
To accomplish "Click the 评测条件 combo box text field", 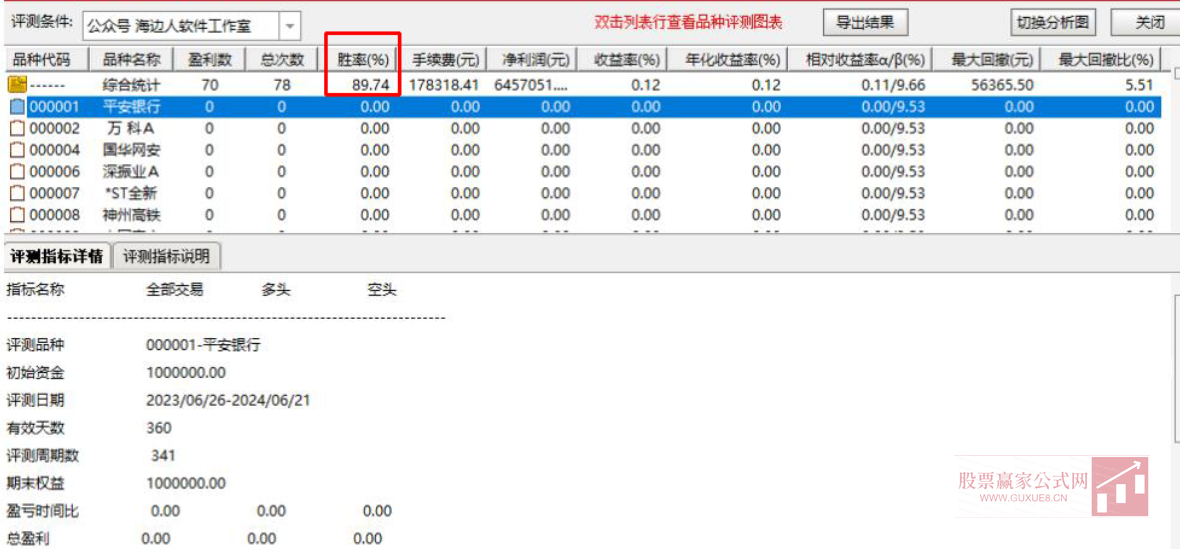I will click(181, 26).
